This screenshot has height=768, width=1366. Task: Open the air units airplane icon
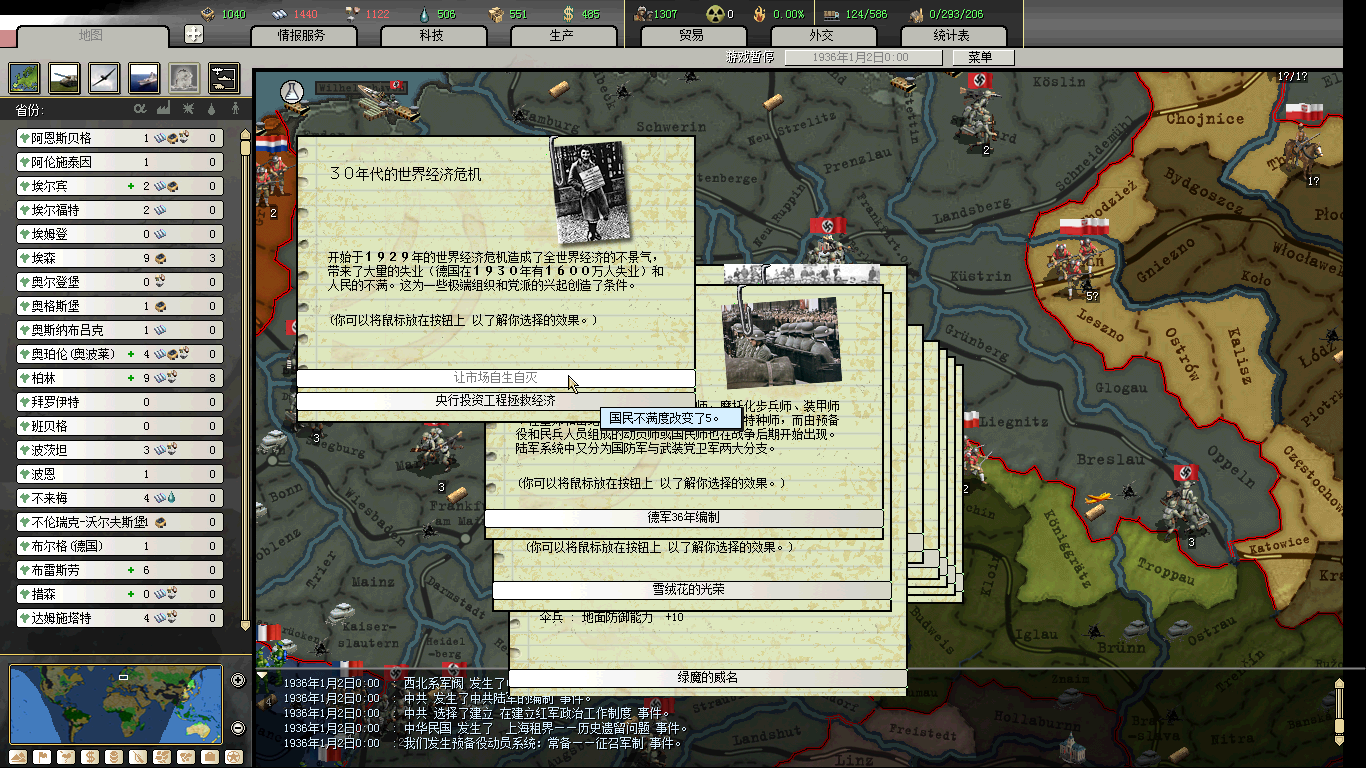104,77
